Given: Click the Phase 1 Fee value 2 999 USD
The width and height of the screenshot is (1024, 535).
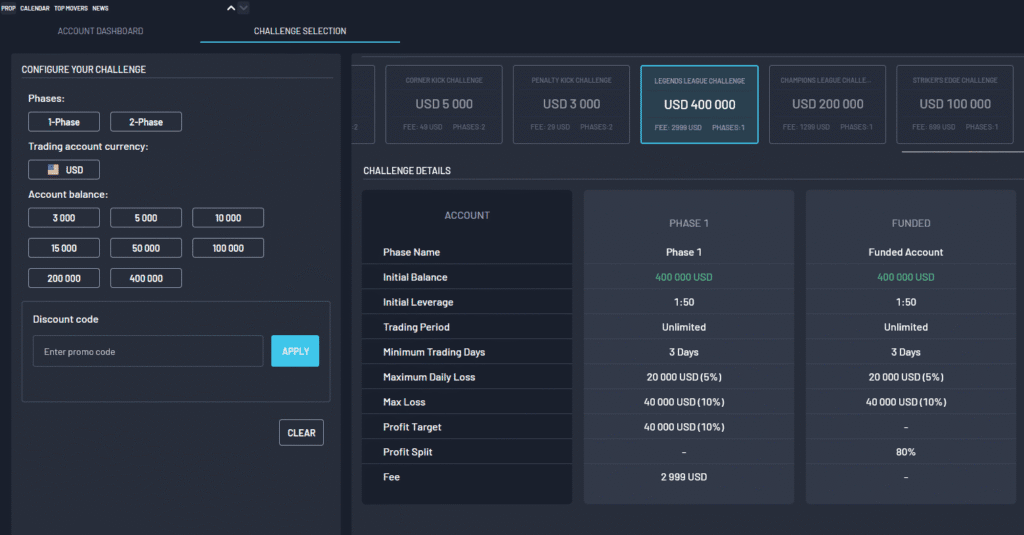Looking at the screenshot, I should tap(684, 477).
